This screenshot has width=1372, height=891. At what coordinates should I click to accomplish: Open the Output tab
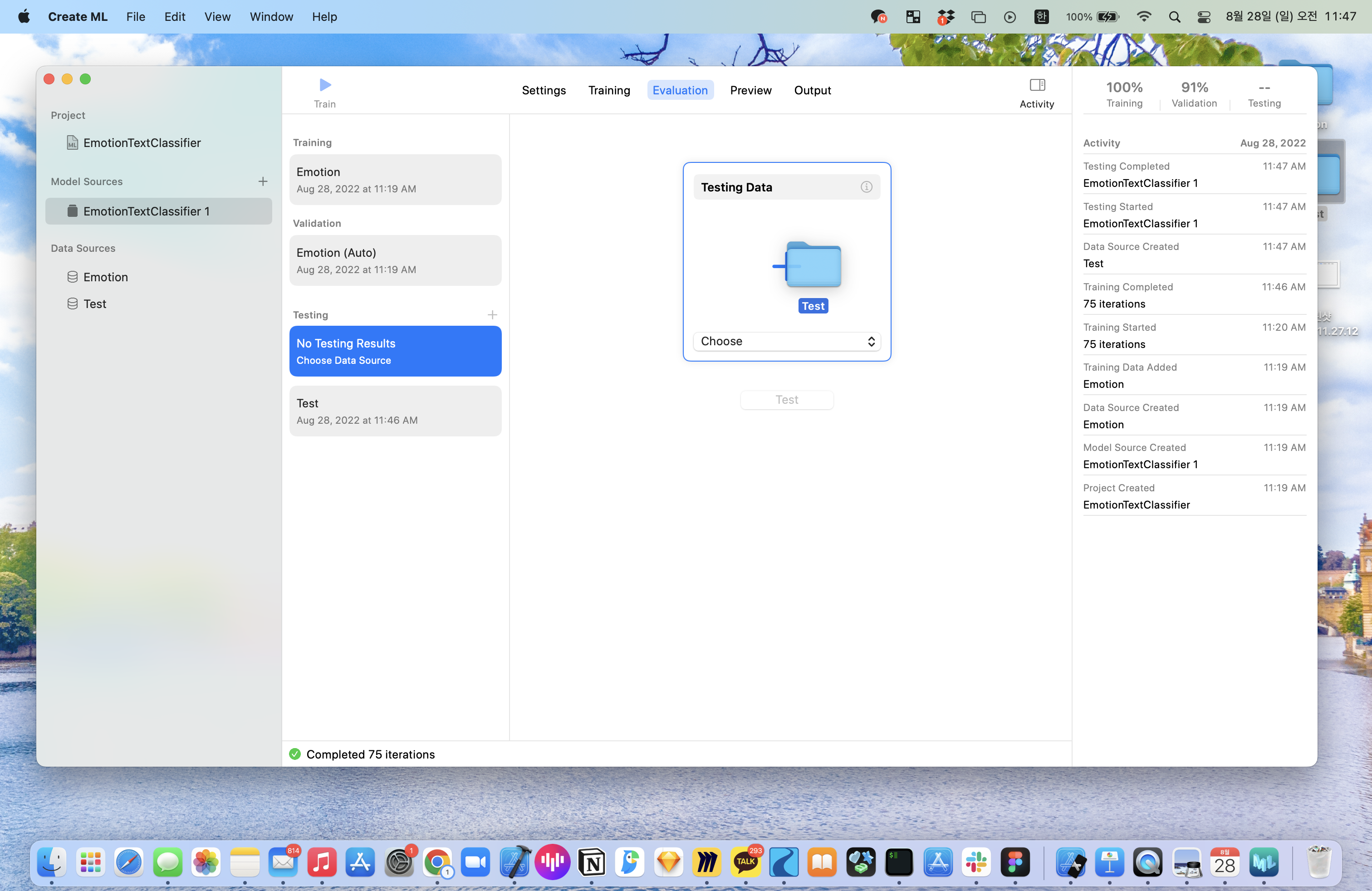pyautogui.click(x=812, y=90)
